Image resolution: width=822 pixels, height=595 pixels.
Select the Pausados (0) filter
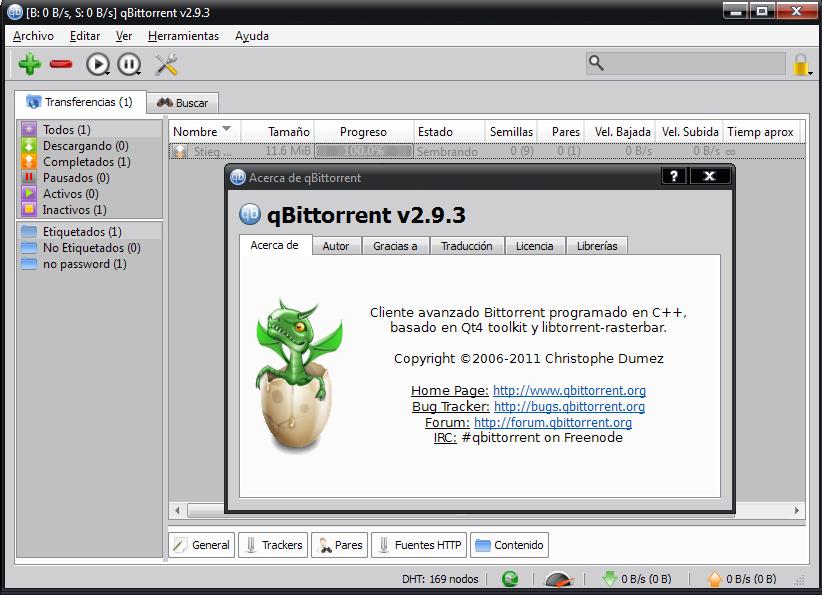coord(90,178)
